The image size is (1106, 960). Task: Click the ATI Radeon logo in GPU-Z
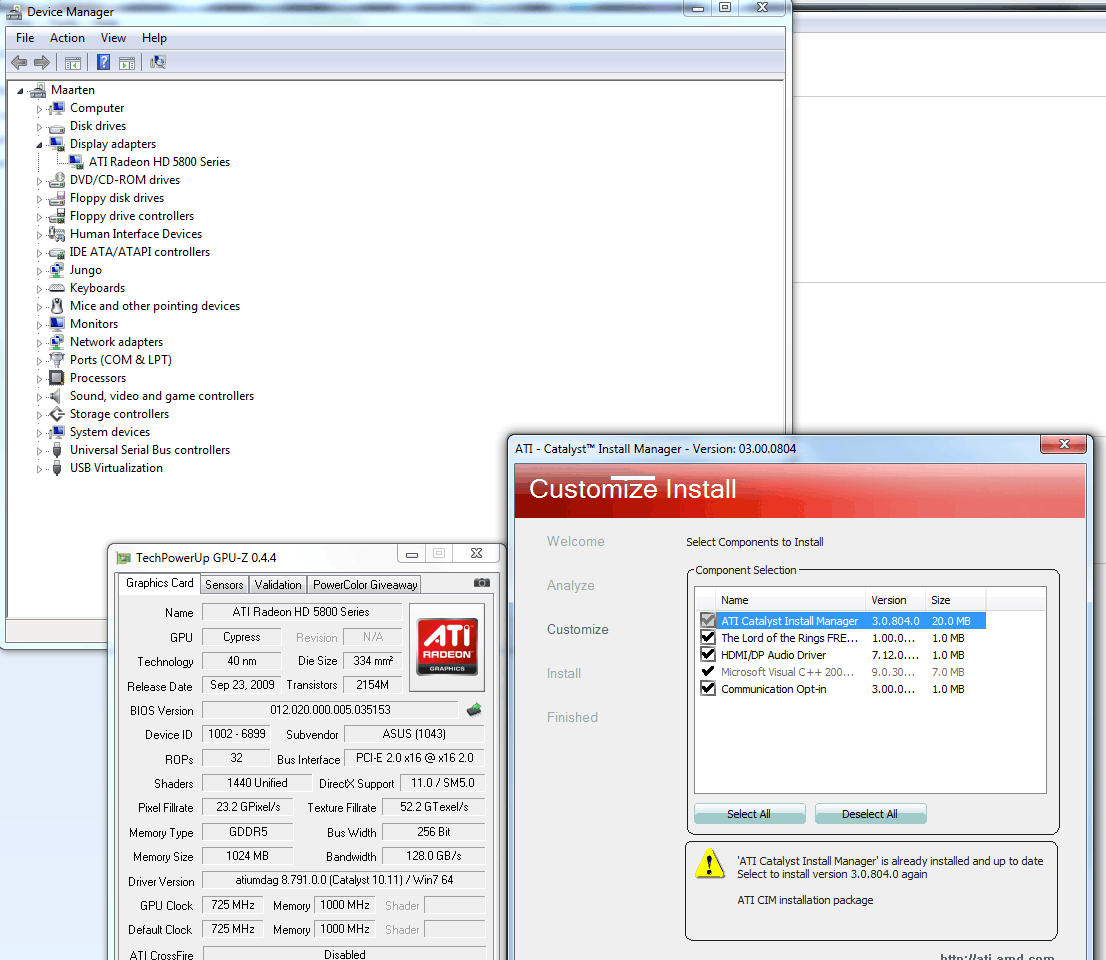[447, 646]
